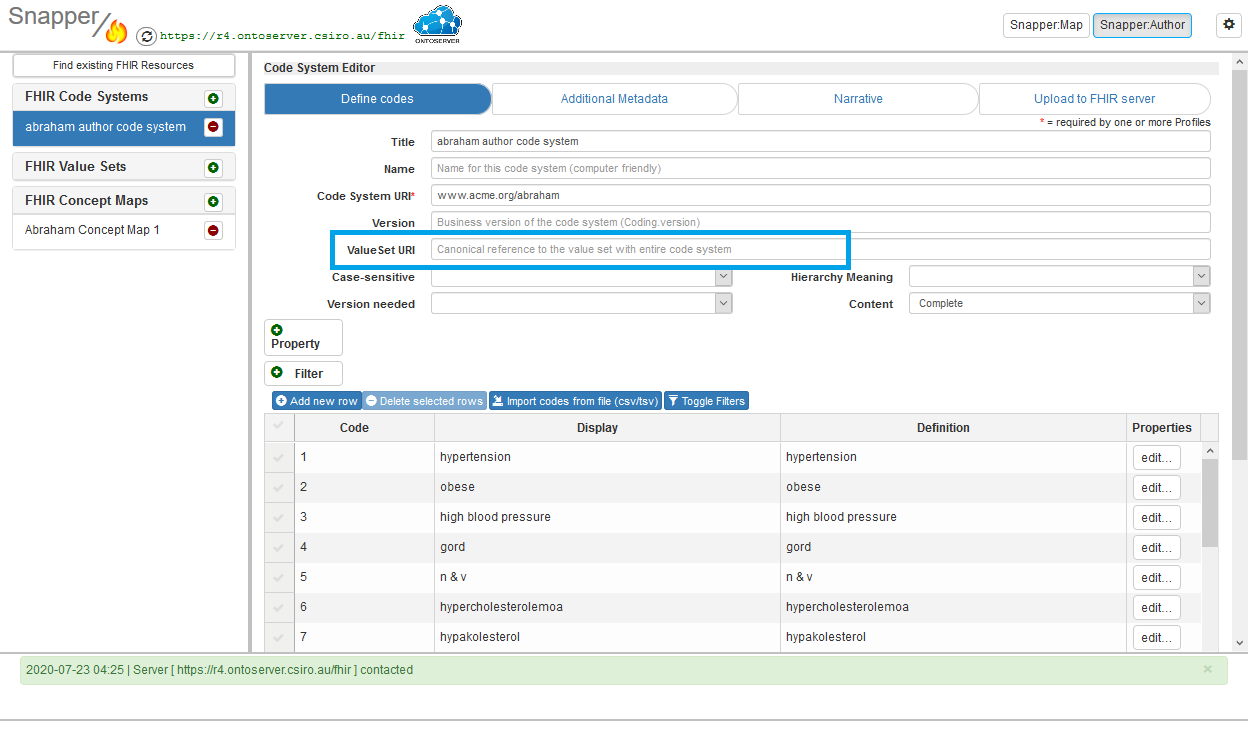
Task: Switch to the Additional Metadata tab
Action: point(614,99)
